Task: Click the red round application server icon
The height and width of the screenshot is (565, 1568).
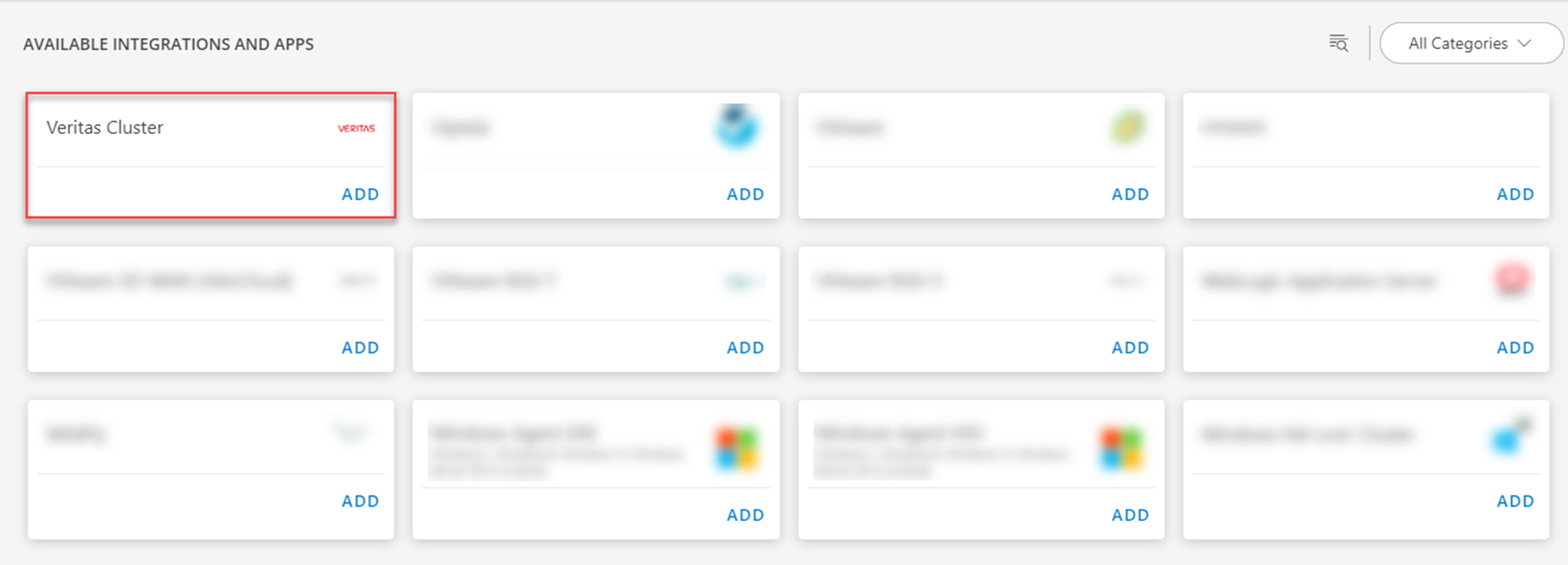Action: [x=1512, y=280]
